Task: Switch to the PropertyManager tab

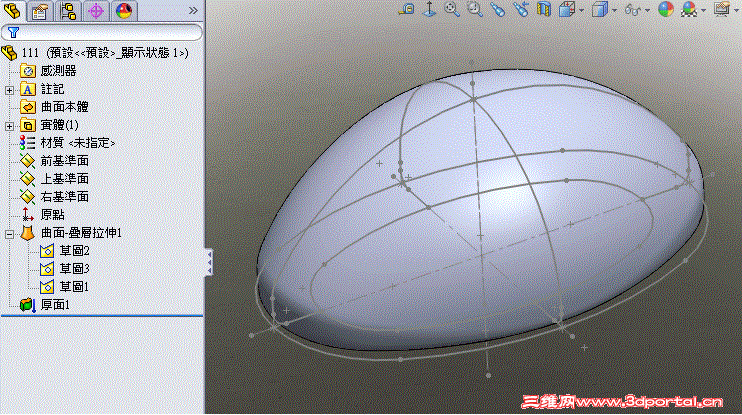Action: (x=40, y=10)
